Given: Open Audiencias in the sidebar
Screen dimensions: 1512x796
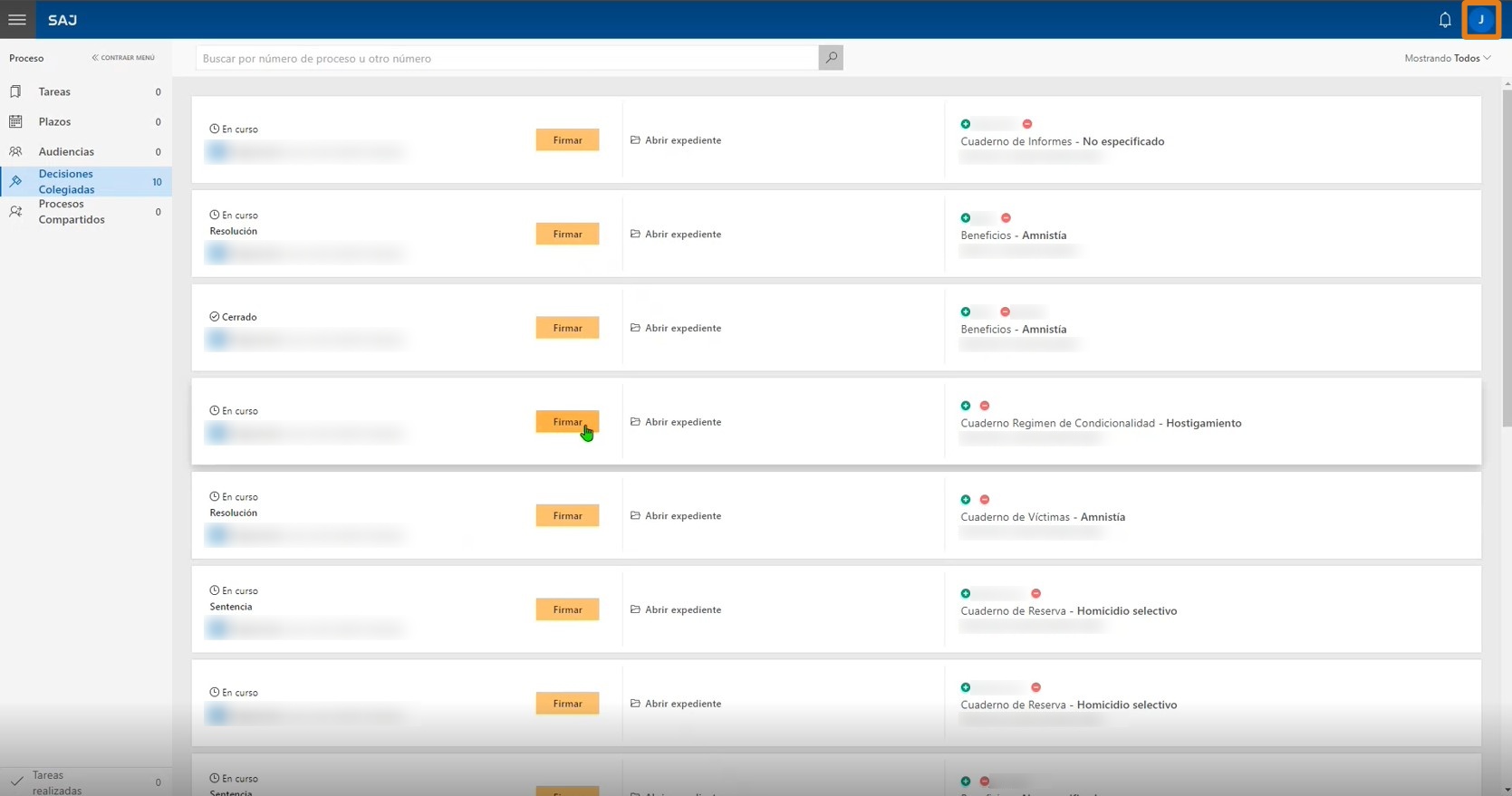Looking at the screenshot, I should coord(86,151).
